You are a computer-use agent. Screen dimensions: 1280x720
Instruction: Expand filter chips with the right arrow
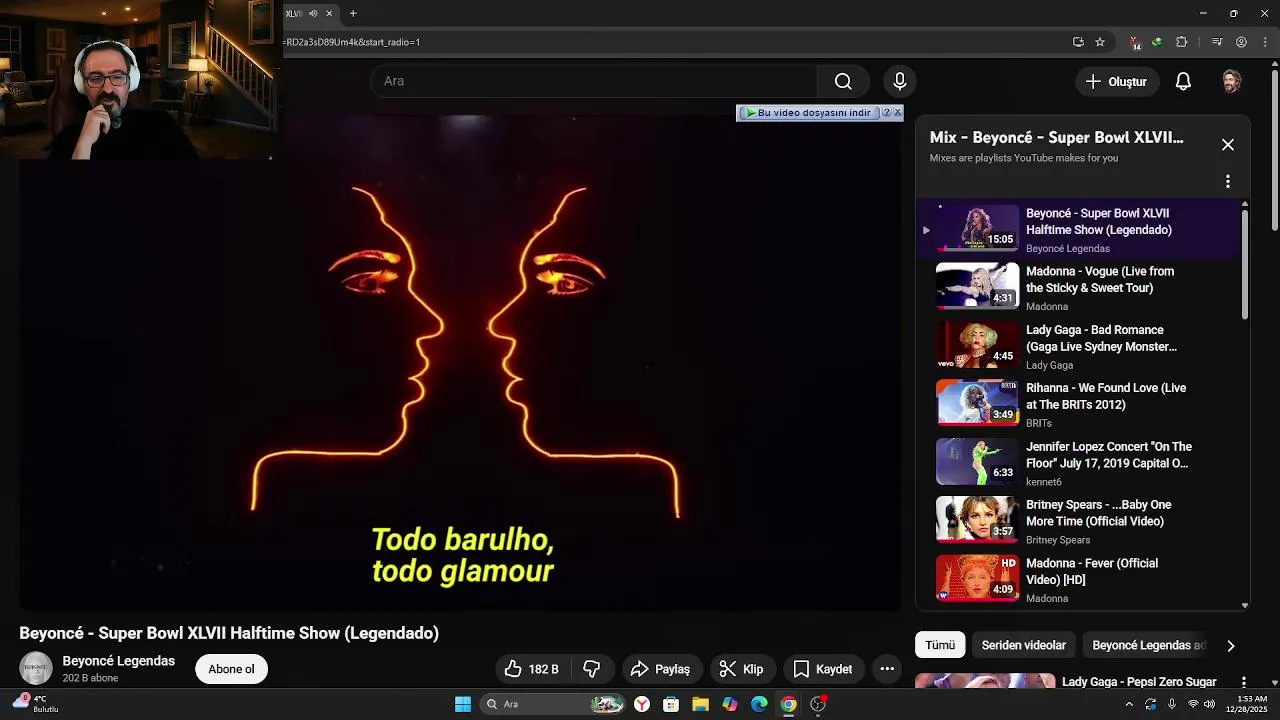click(x=1231, y=646)
